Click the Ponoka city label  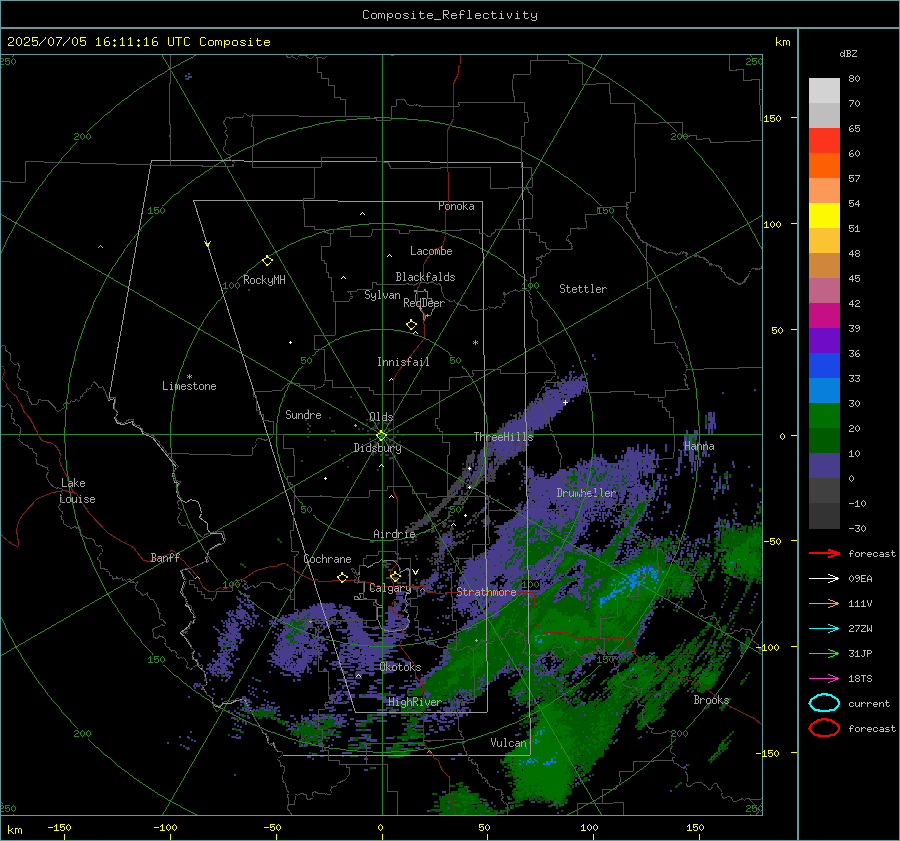(456, 206)
